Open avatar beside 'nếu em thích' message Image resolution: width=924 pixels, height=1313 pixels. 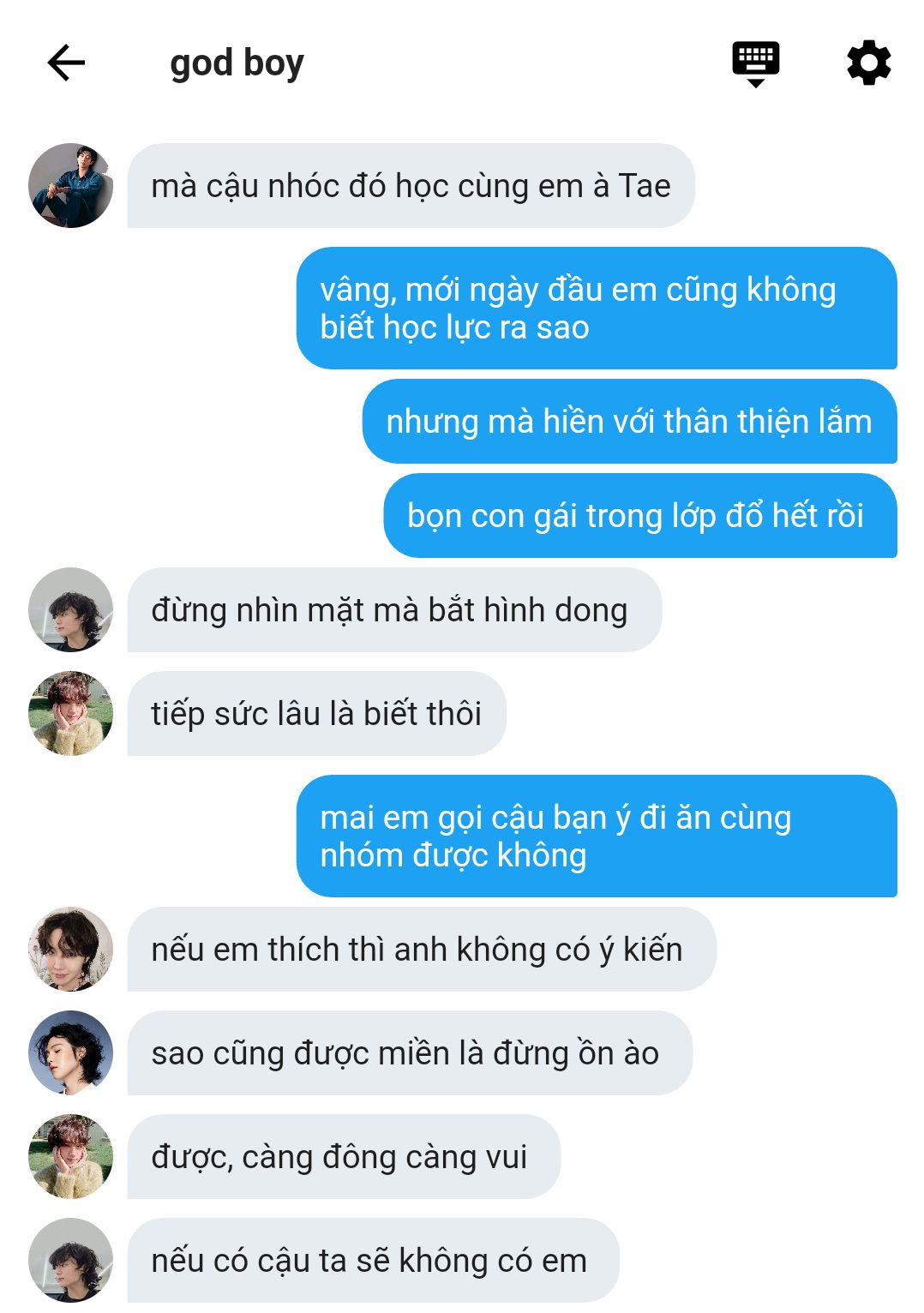pyautogui.click(x=70, y=949)
